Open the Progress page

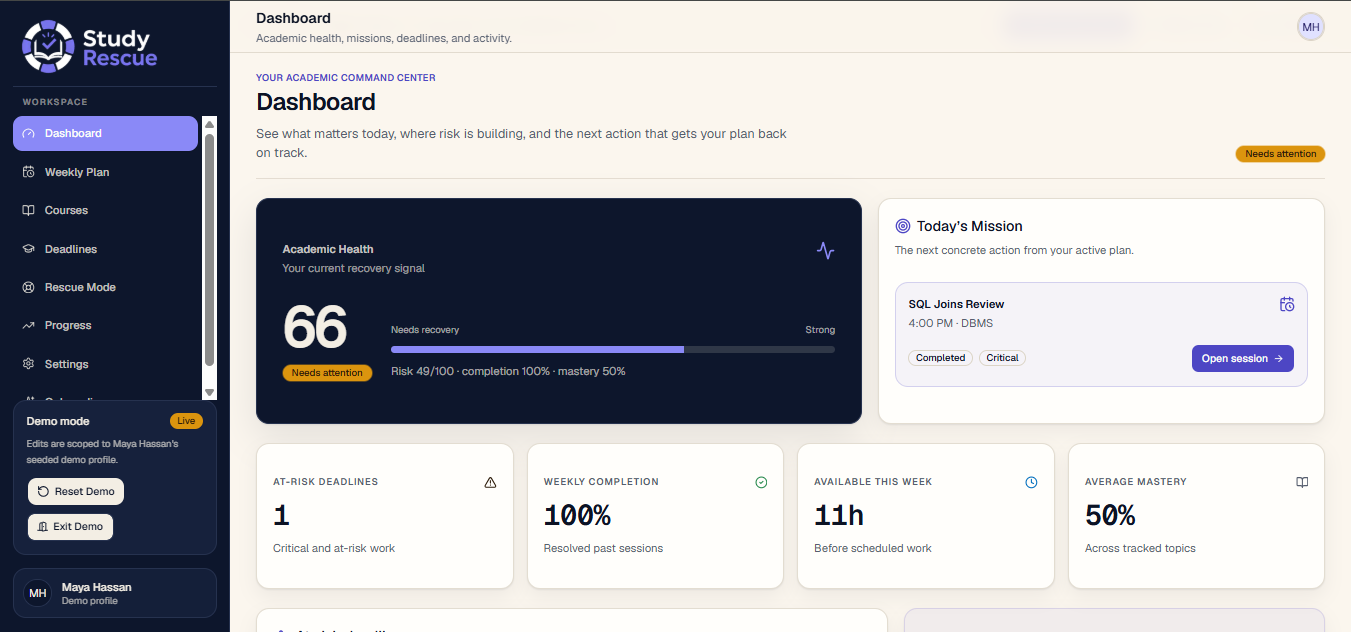tap(105, 325)
